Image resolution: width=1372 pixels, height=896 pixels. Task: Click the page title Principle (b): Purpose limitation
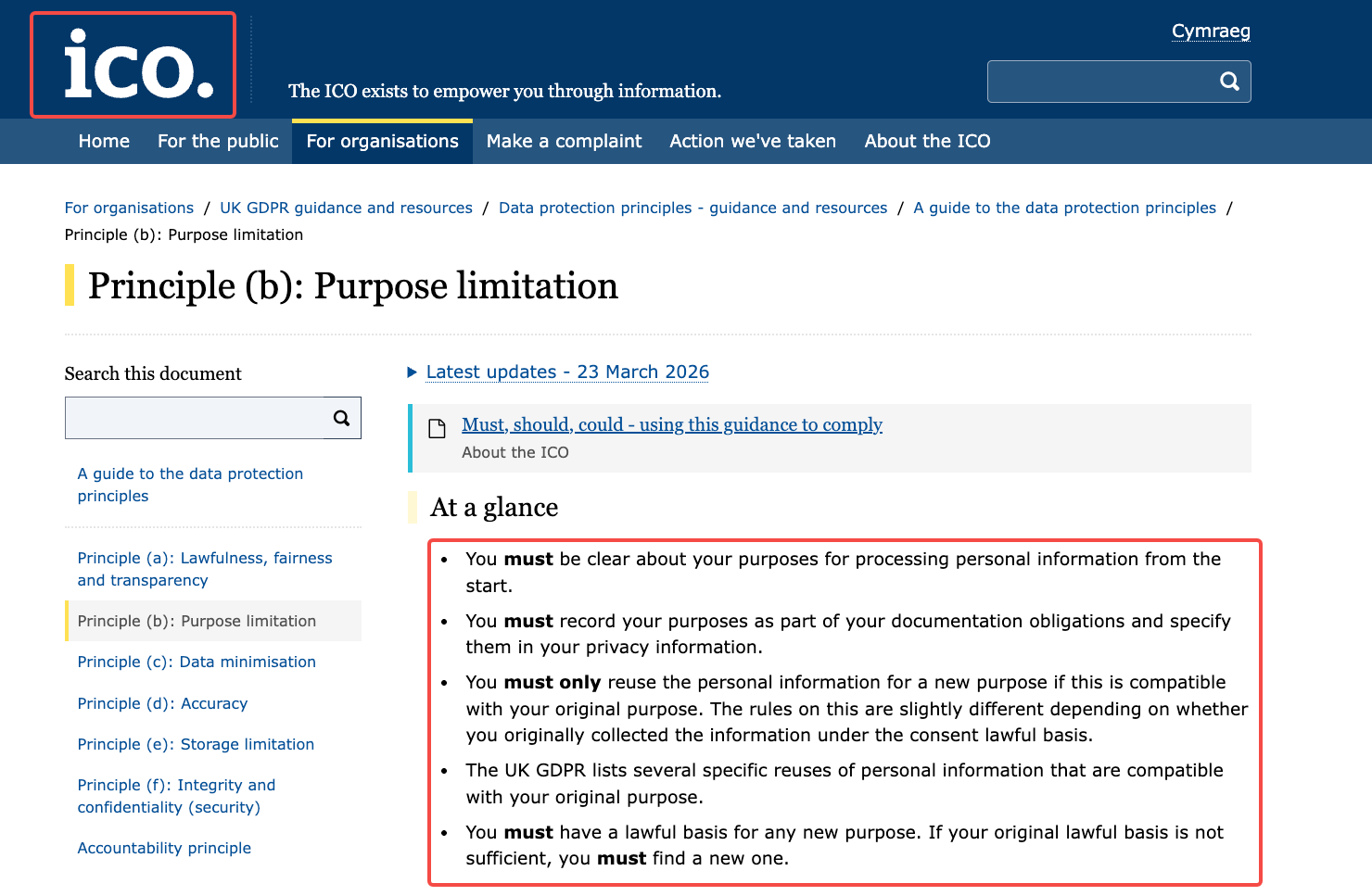[x=353, y=285]
